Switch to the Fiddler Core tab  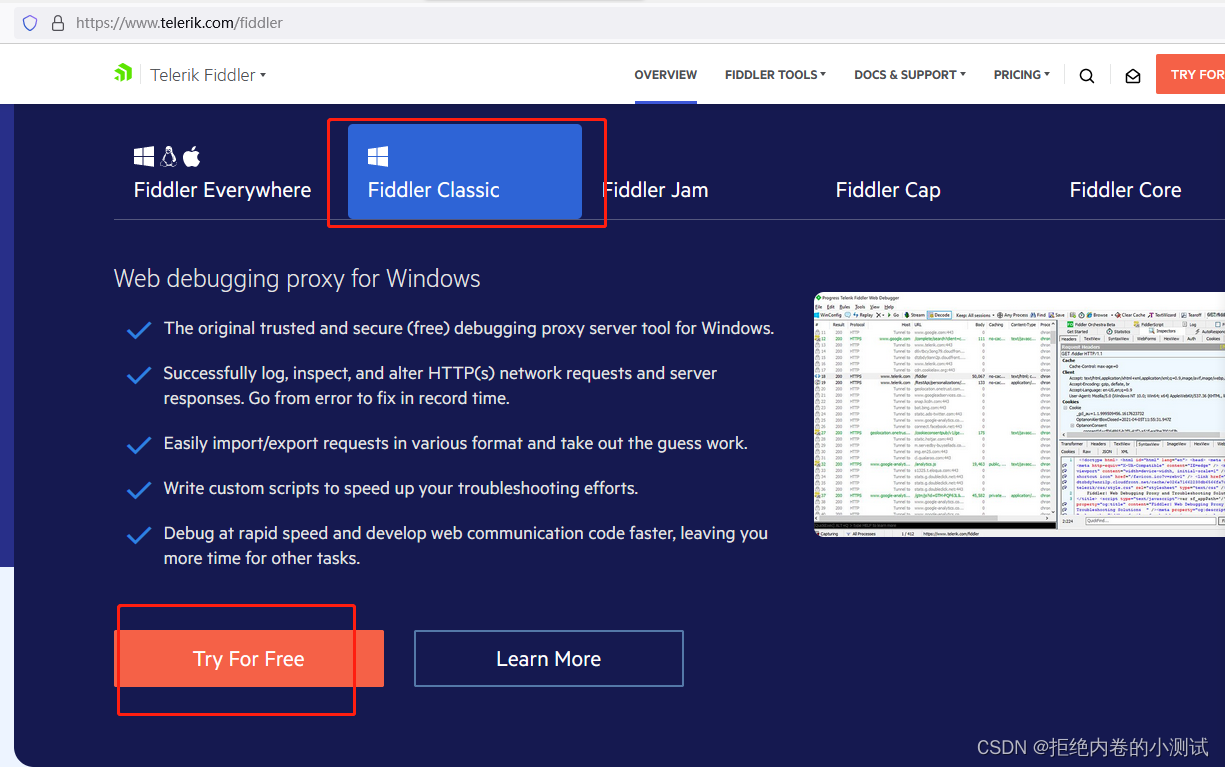tap(1125, 189)
